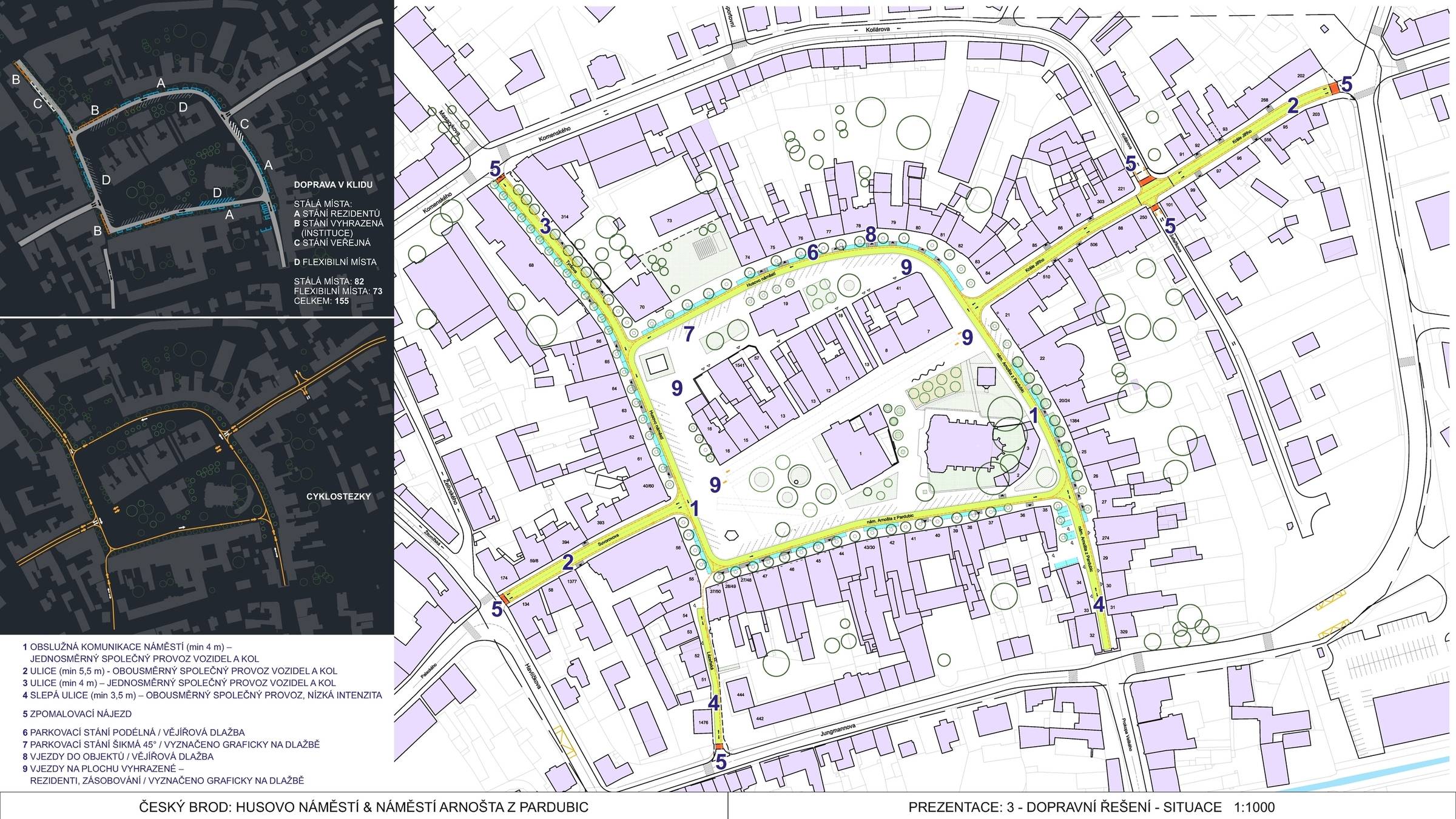Click the Český Brod title text
The height and width of the screenshot is (819, 1456).
pyautogui.click(x=363, y=807)
